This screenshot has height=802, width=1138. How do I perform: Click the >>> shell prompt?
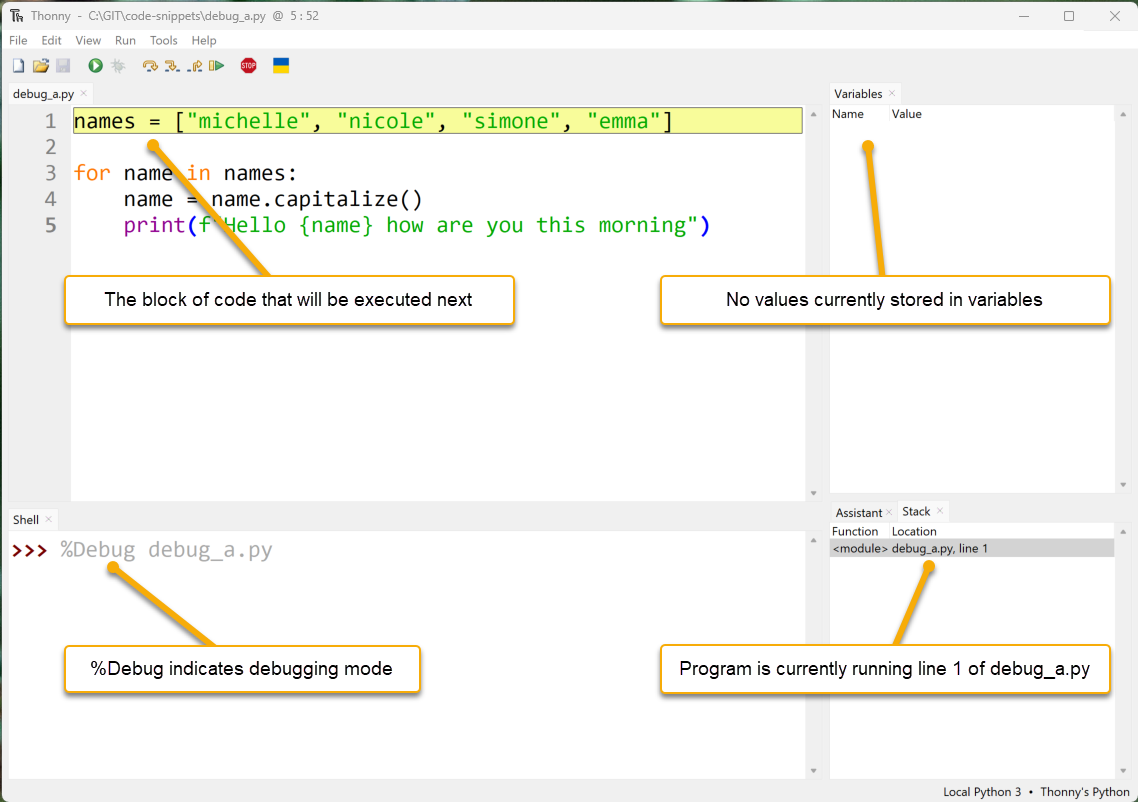(29, 551)
